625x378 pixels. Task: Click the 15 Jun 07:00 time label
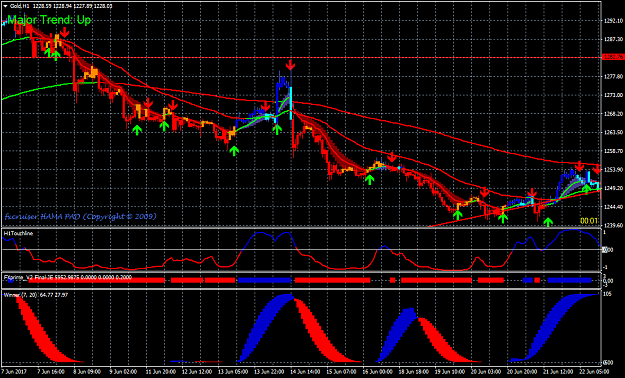click(342, 372)
